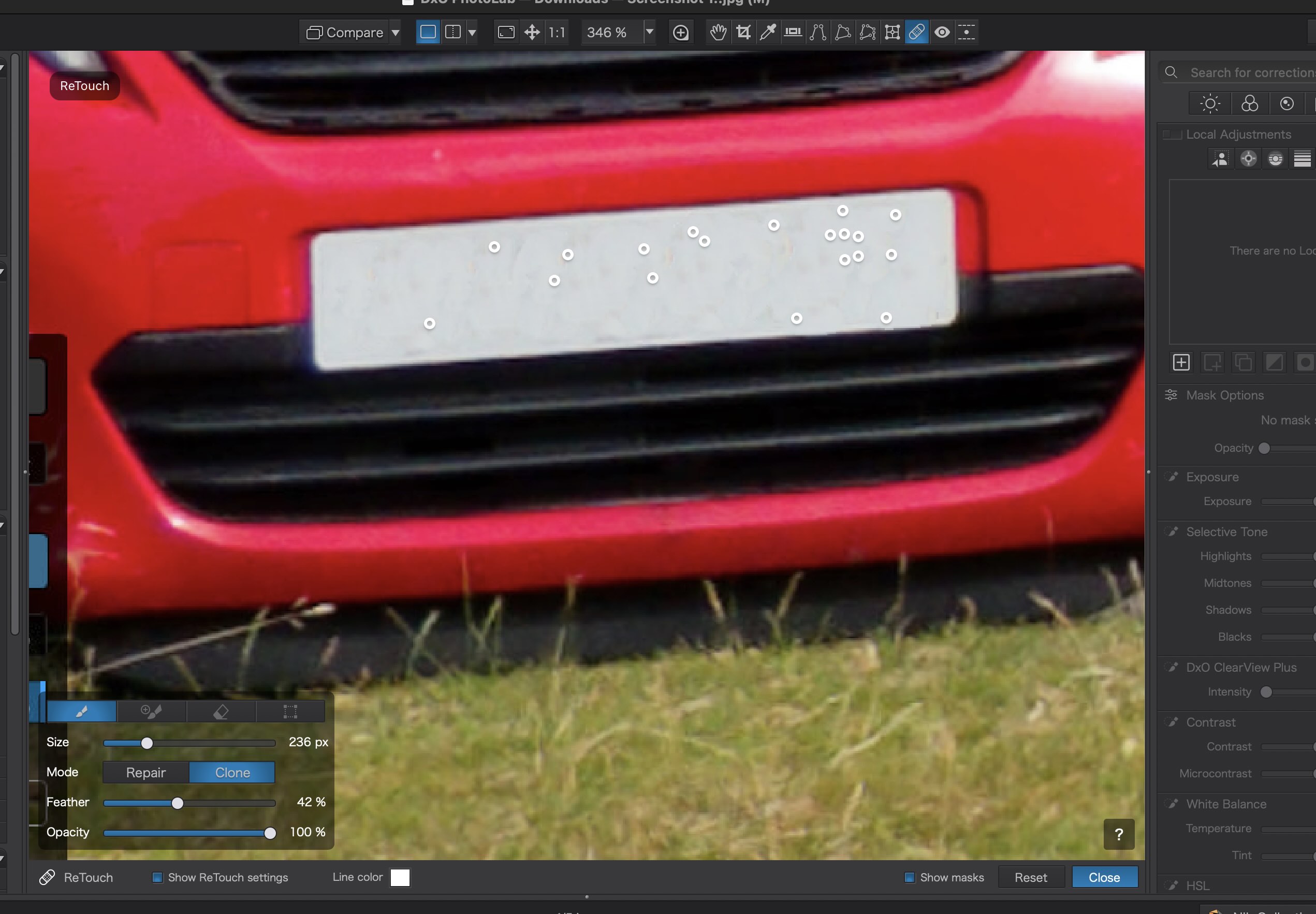Open the Color corrections tab icon
1316x914 pixels.
click(x=1250, y=104)
